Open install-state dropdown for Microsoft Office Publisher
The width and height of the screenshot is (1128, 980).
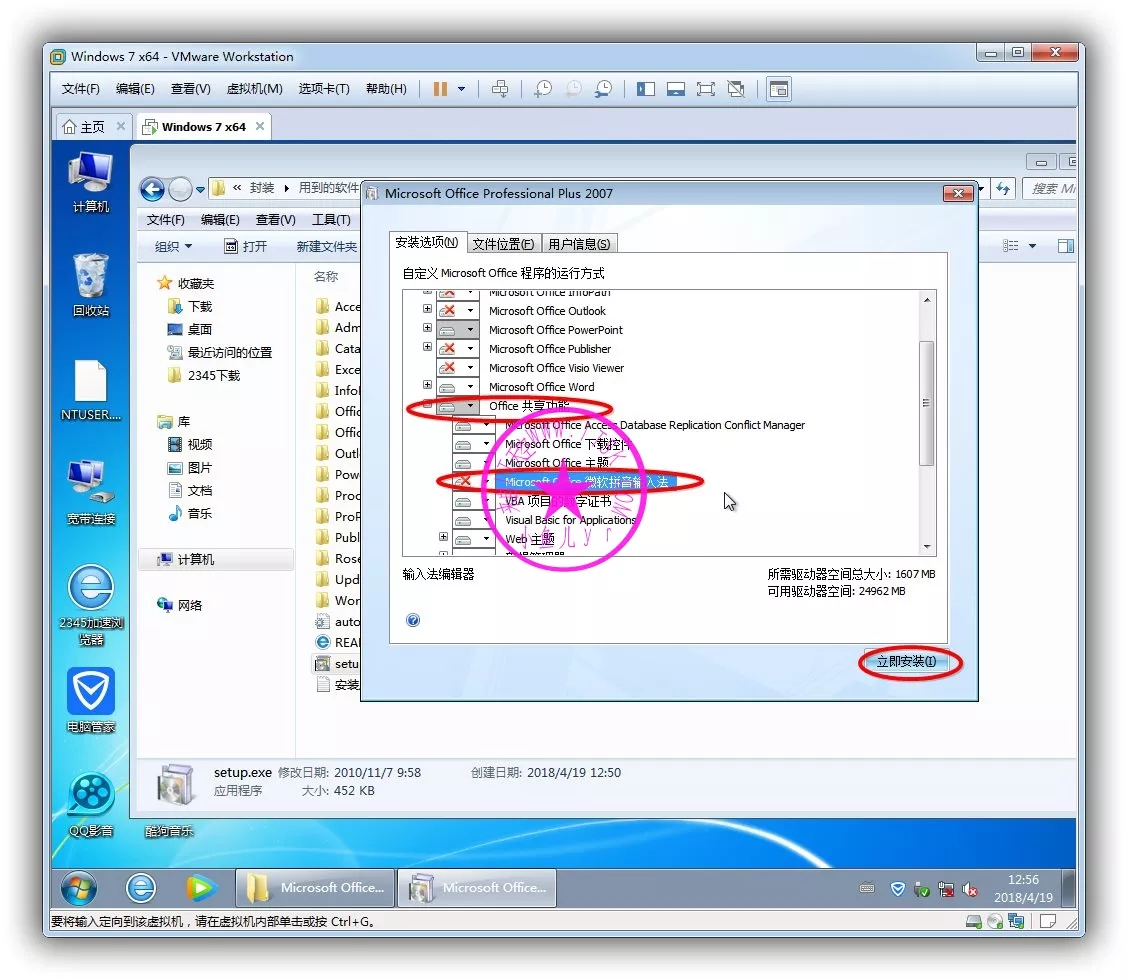(470, 349)
